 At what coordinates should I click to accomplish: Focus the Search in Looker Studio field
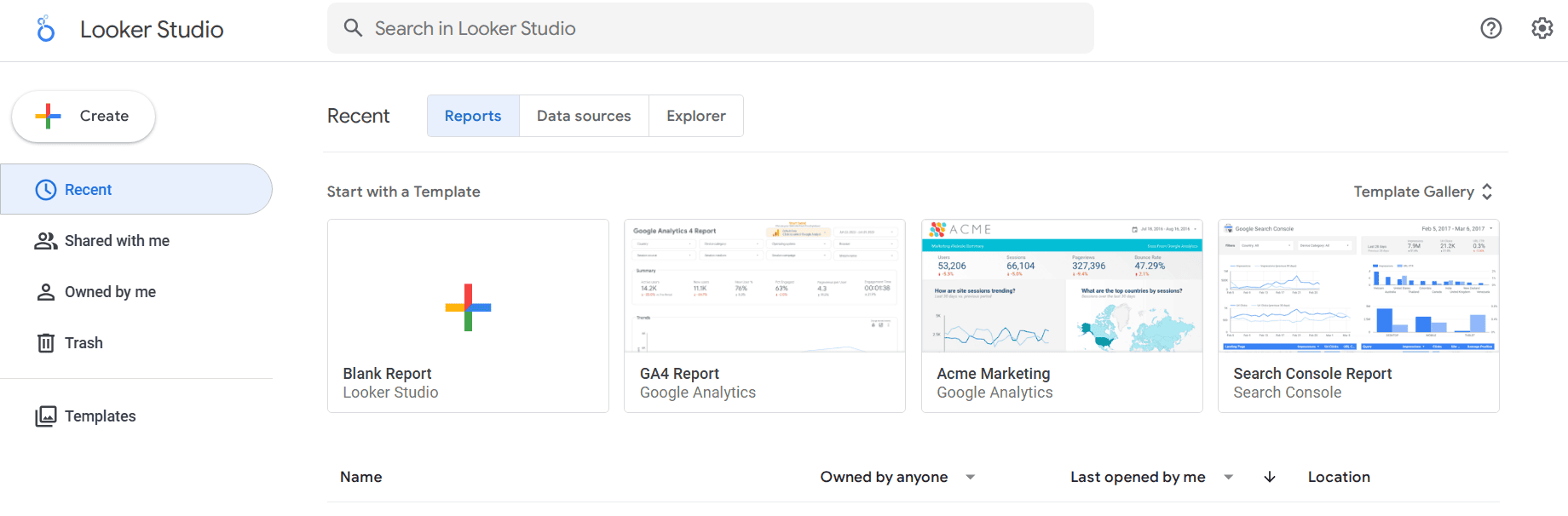click(711, 28)
